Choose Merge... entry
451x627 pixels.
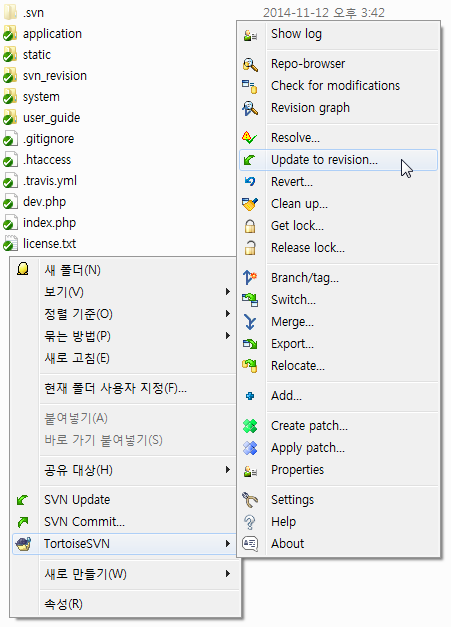point(339,322)
